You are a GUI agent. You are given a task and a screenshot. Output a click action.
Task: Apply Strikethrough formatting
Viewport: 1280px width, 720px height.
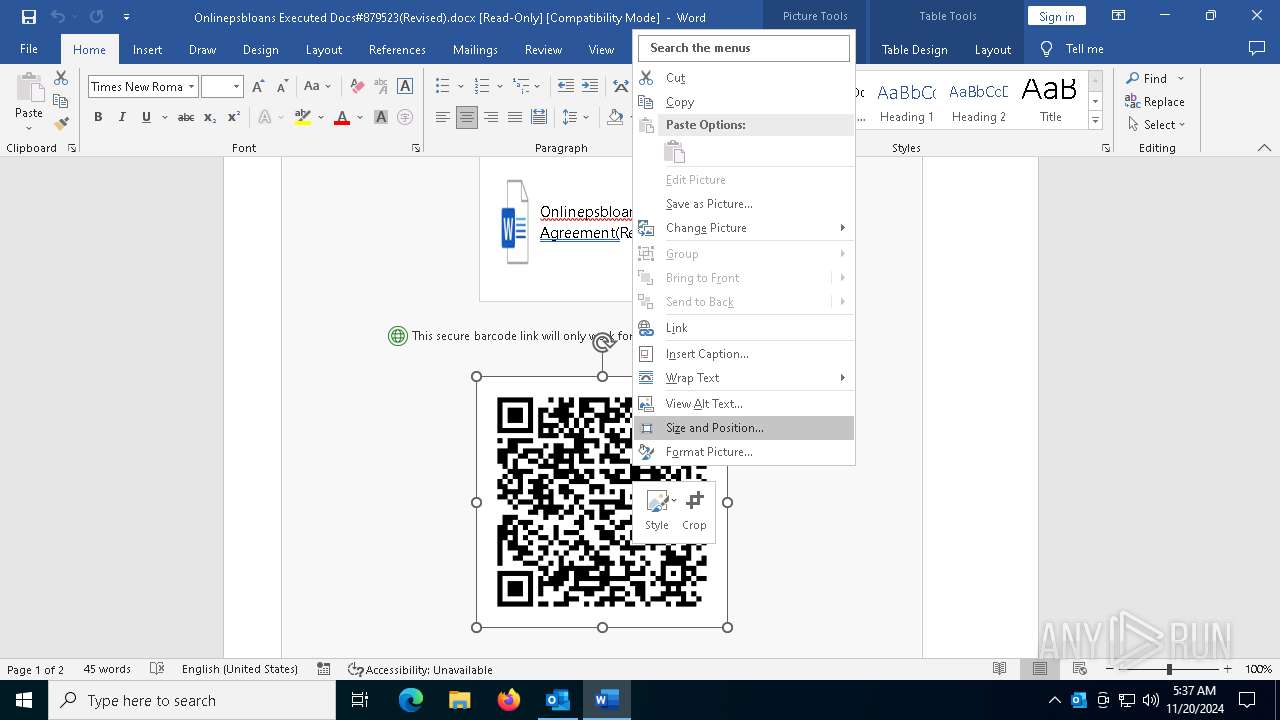point(186,117)
